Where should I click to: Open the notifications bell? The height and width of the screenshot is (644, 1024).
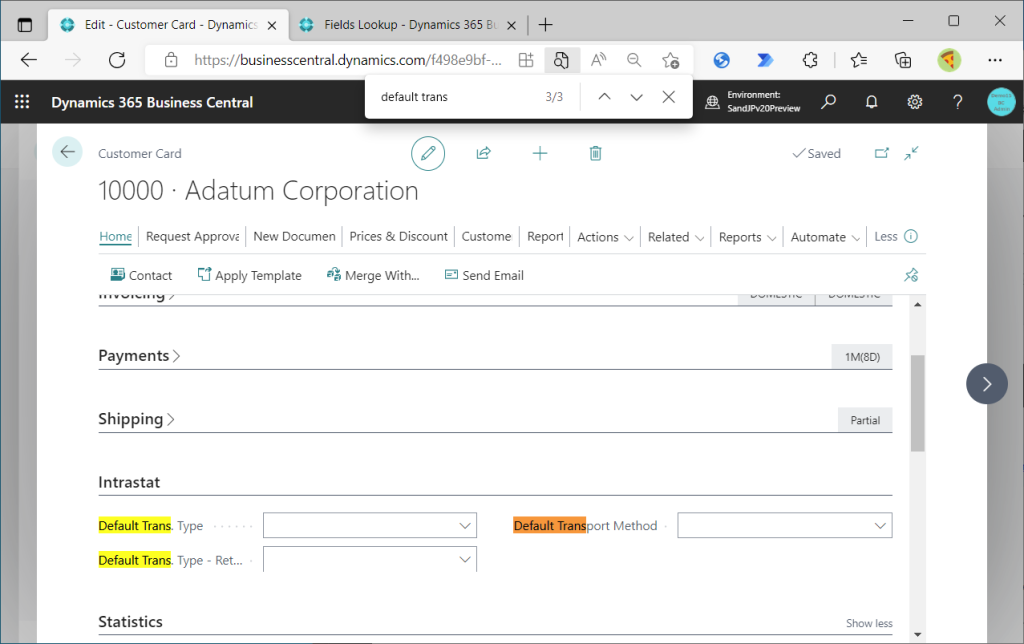tap(871, 102)
